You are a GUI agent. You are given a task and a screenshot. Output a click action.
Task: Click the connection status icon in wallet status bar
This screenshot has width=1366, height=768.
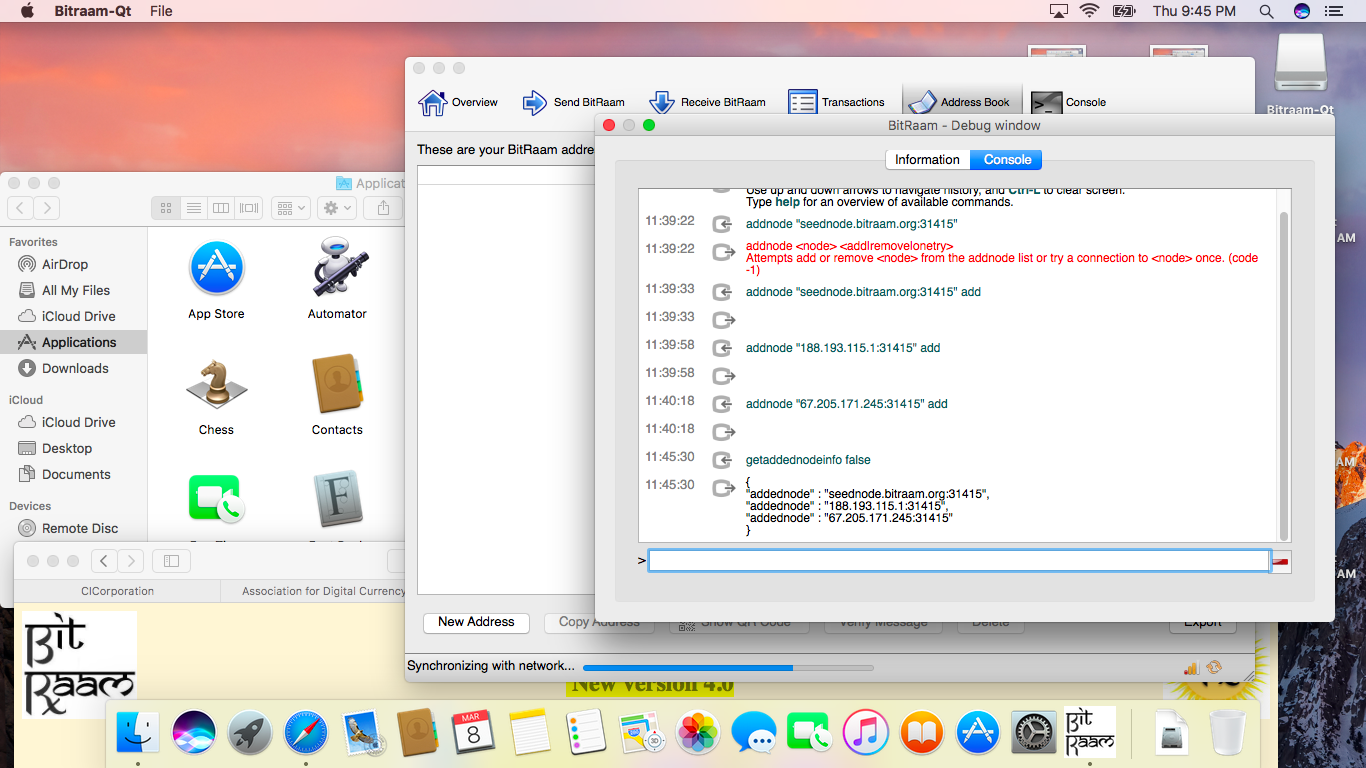click(x=1191, y=668)
